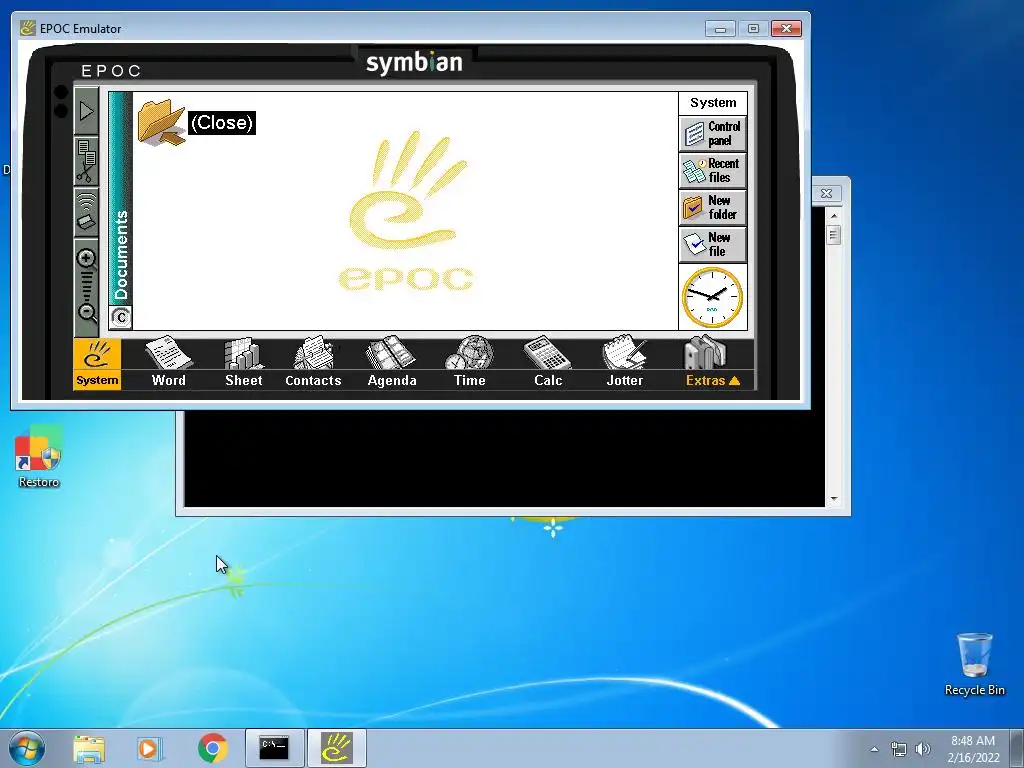
Task: Open Google Chrome from taskbar
Action: click(212, 748)
